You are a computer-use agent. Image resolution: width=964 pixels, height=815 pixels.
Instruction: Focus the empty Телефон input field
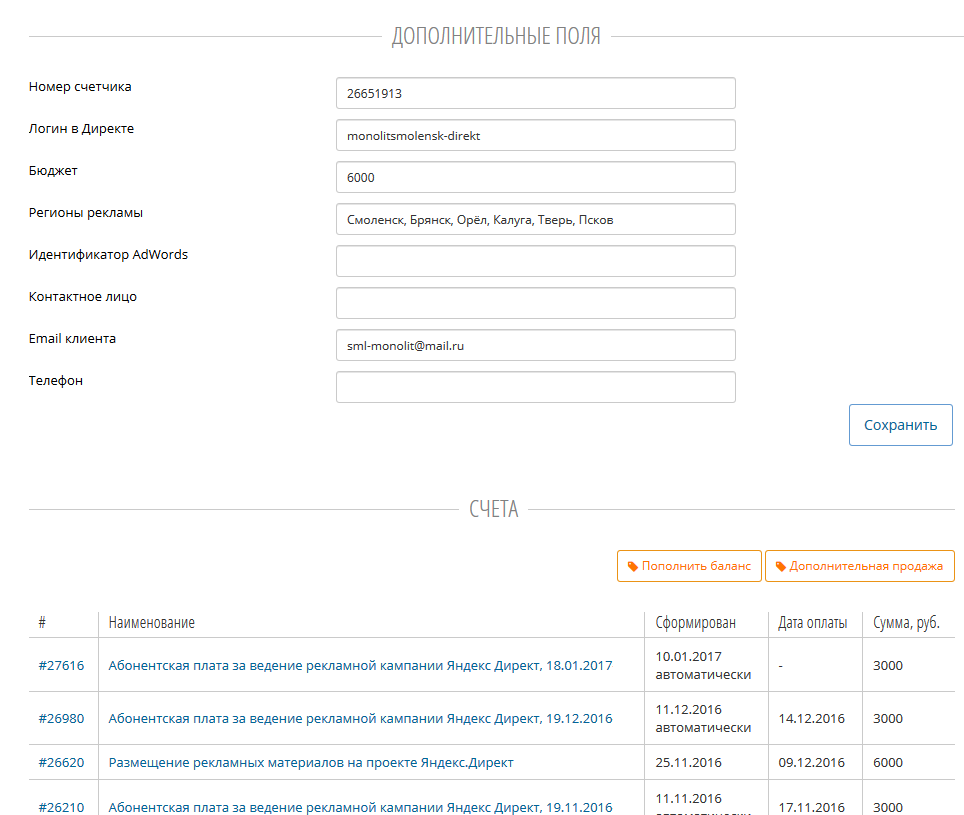tap(535, 387)
